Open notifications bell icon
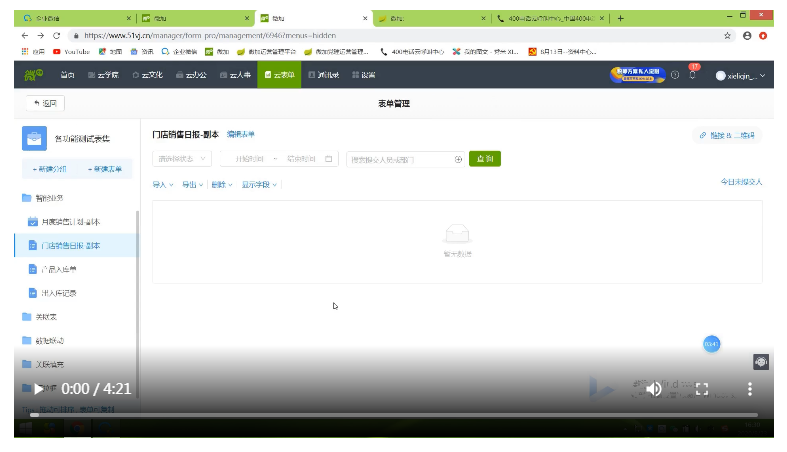Image resolution: width=787 pixels, height=452 pixels. tap(692, 75)
